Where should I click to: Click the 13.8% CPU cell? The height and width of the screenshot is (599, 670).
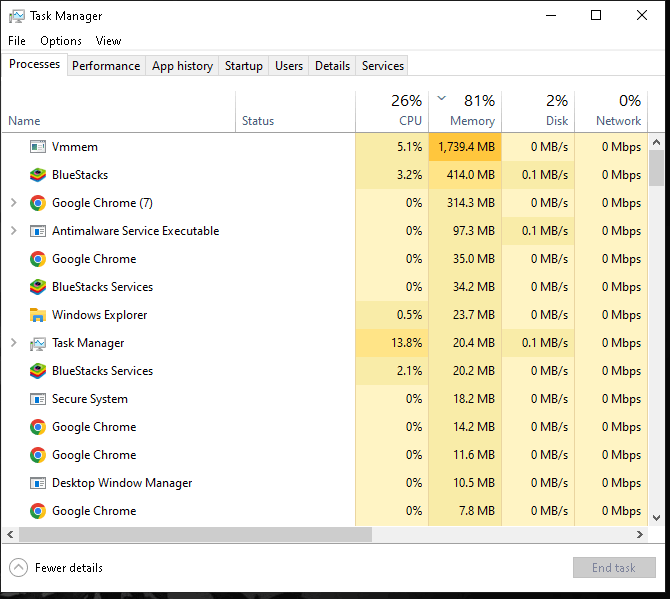392,343
